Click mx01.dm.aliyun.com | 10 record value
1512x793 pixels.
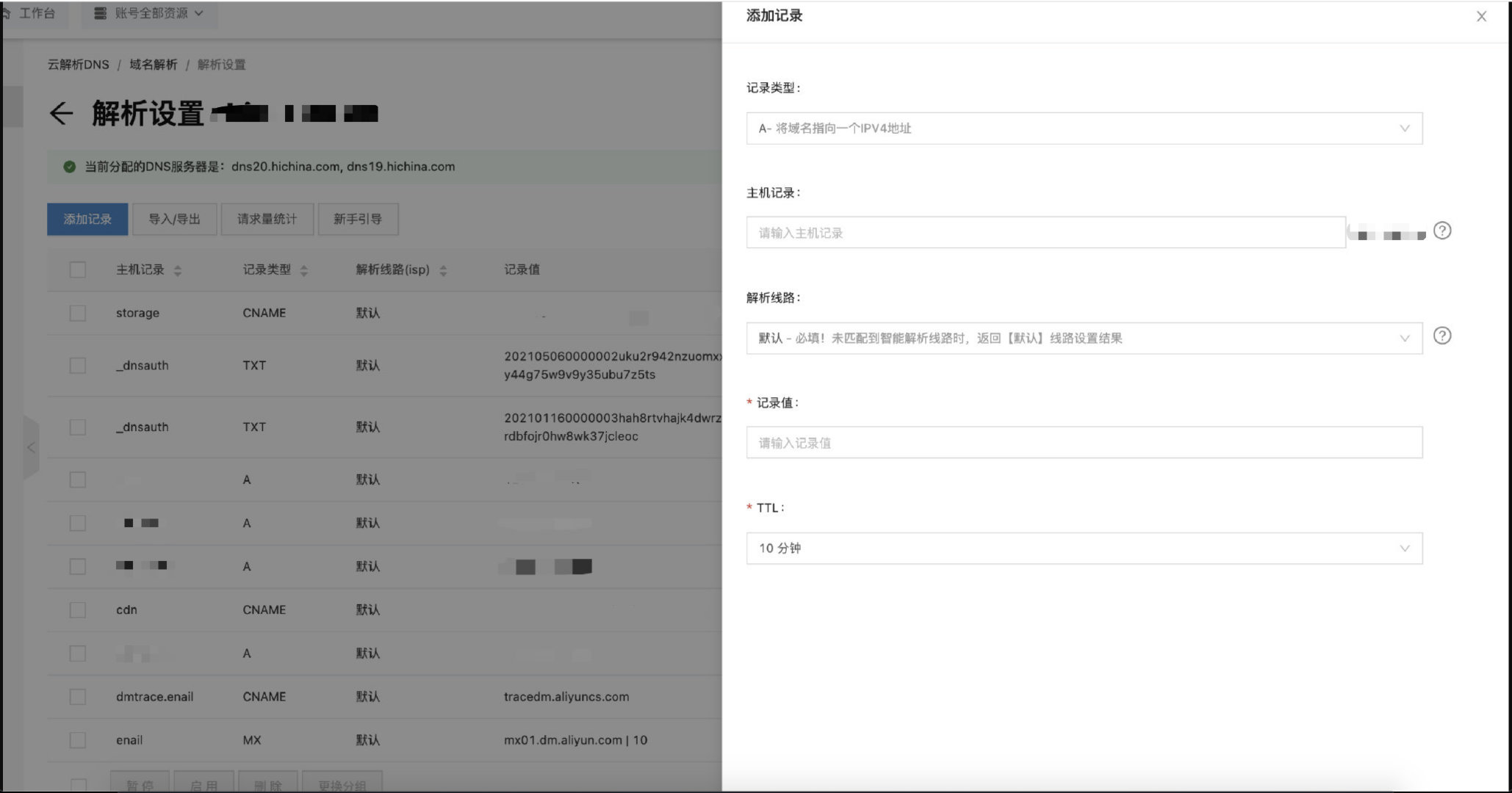coord(575,739)
